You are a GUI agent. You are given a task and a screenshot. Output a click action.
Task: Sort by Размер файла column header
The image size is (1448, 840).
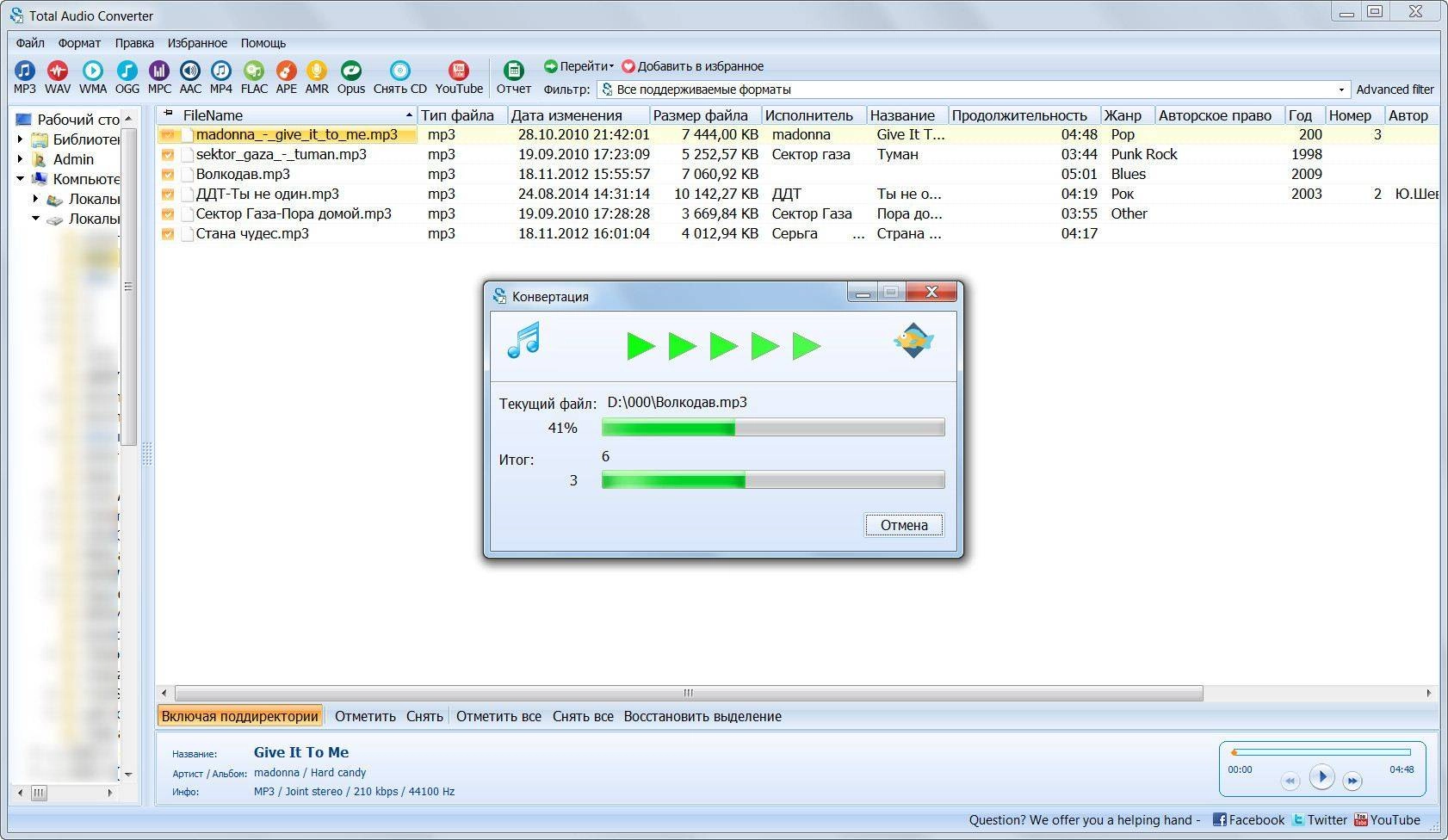pyautogui.click(x=705, y=115)
